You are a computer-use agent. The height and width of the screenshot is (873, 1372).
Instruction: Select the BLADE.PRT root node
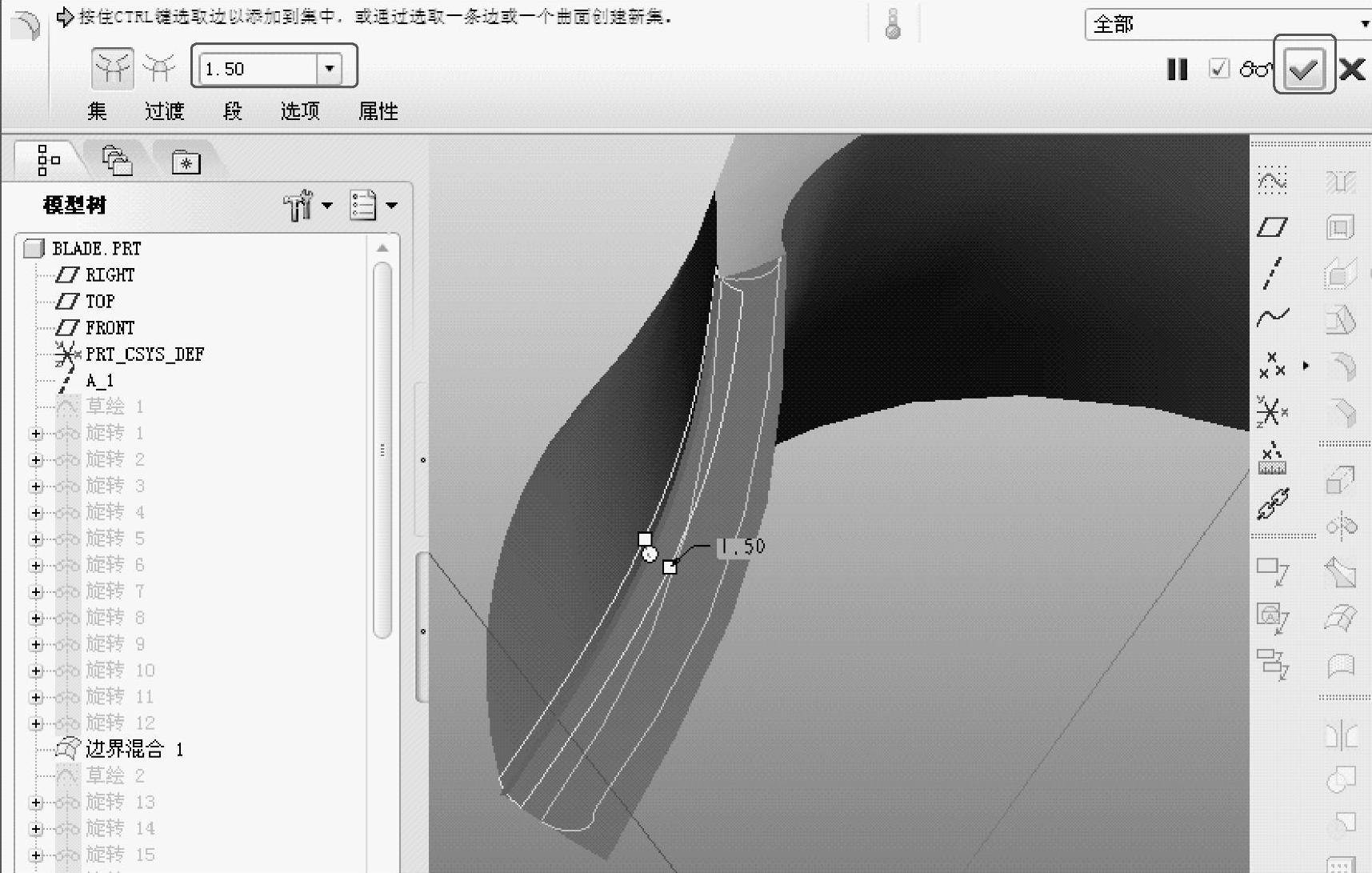pos(96,249)
